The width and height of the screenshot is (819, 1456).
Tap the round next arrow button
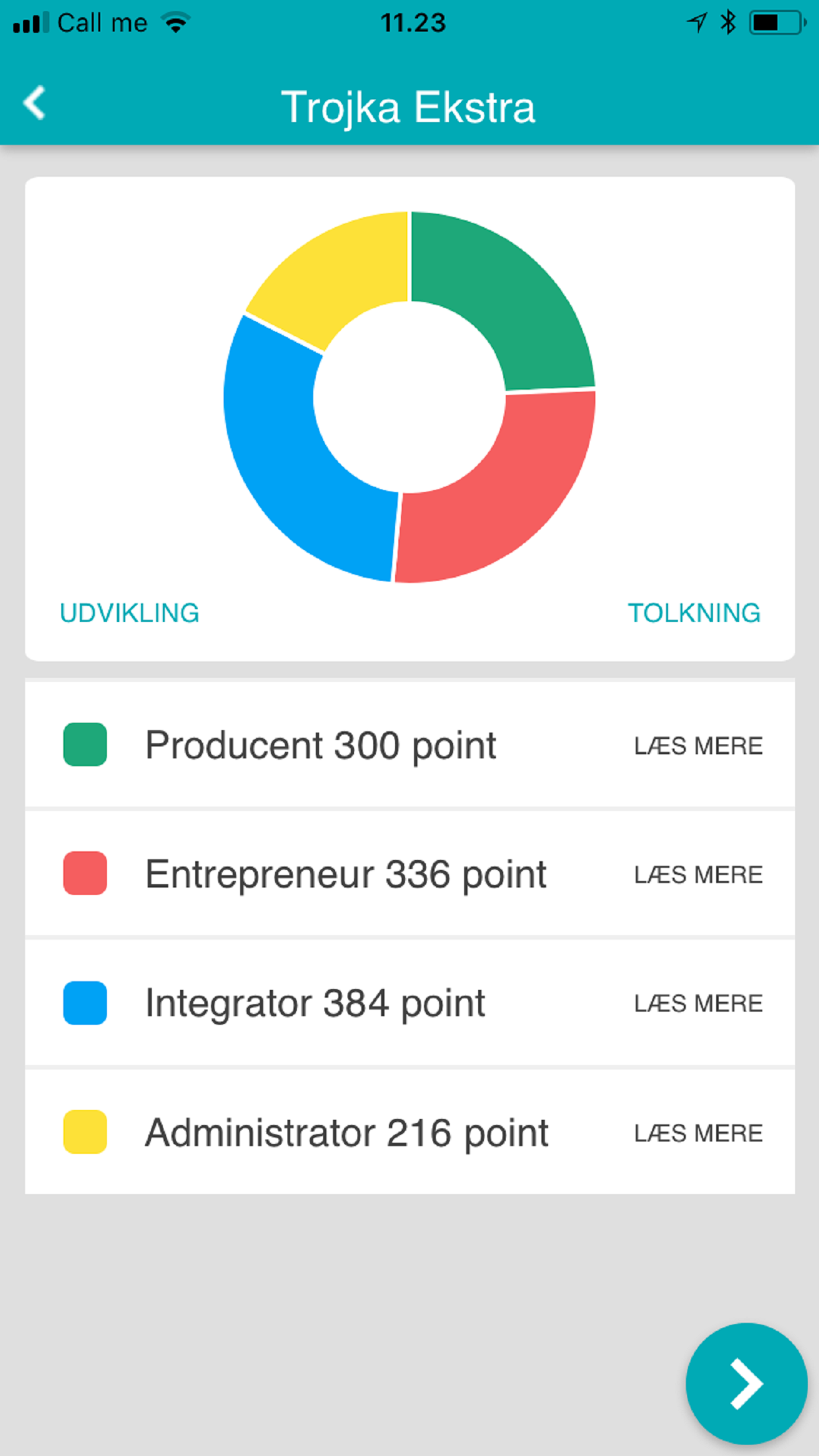(746, 1383)
